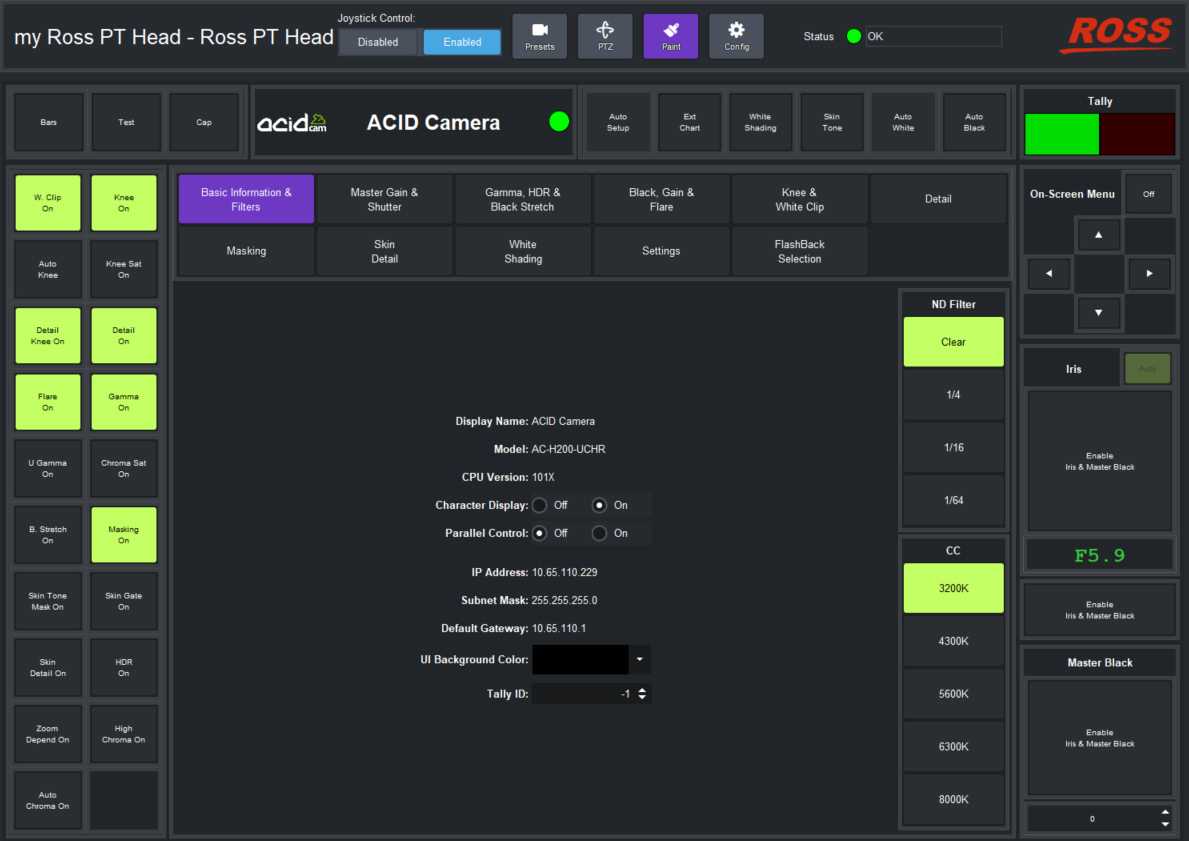Screen dimensions: 1189x841
Task: Select the 1/16 ND Filter button
Action: click(x=953, y=447)
